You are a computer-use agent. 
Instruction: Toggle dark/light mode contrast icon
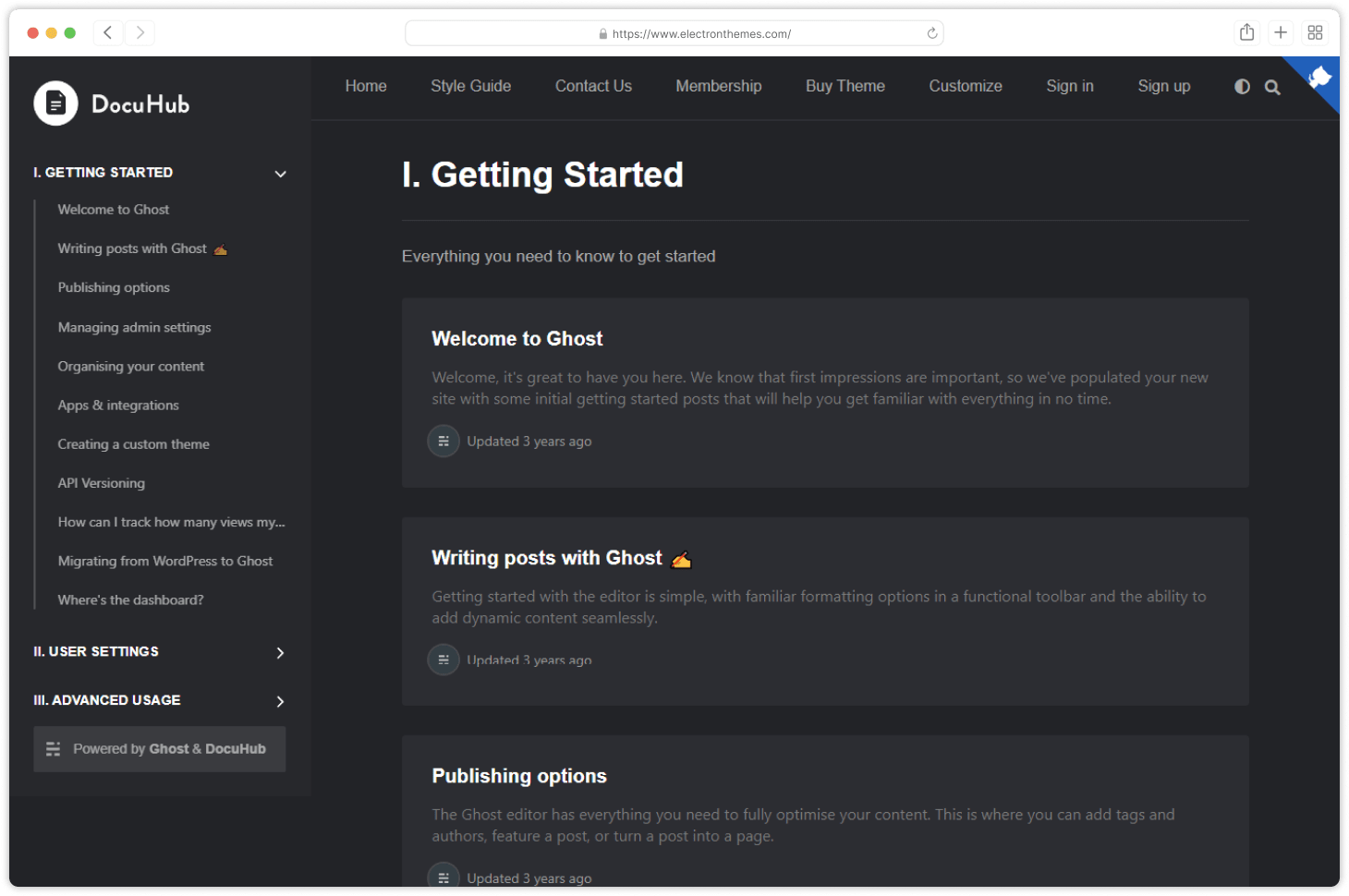1242,87
